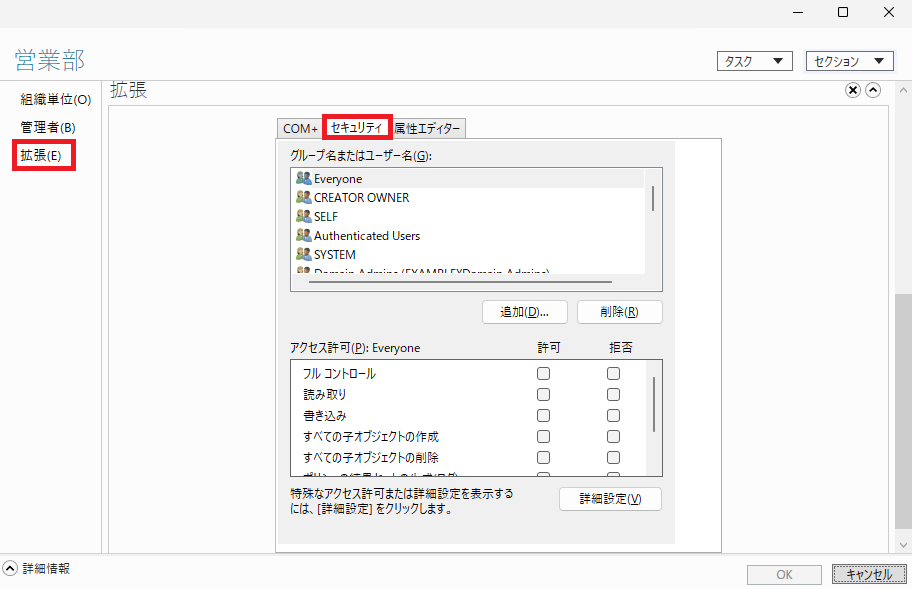Deny 読み取り permission checkbox
Viewport: 912px width, 589px height.
point(613,394)
